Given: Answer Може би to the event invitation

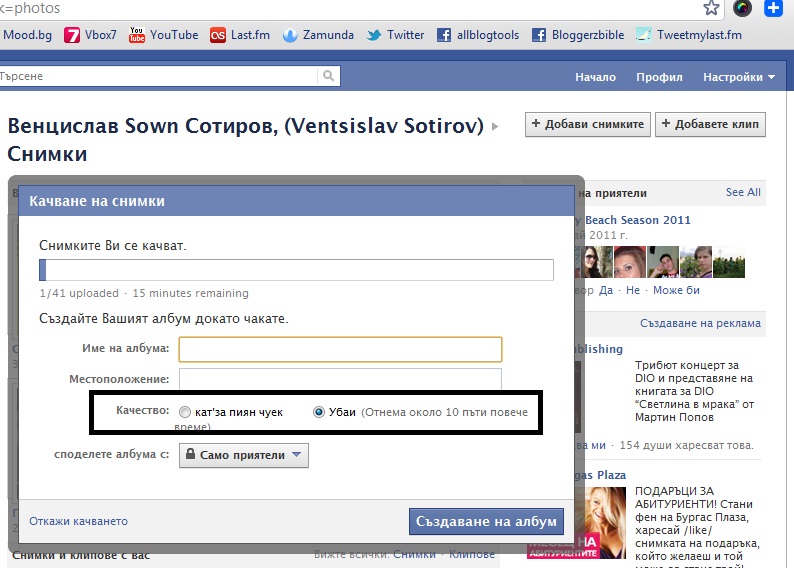Looking at the screenshot, I should (676, 291).
